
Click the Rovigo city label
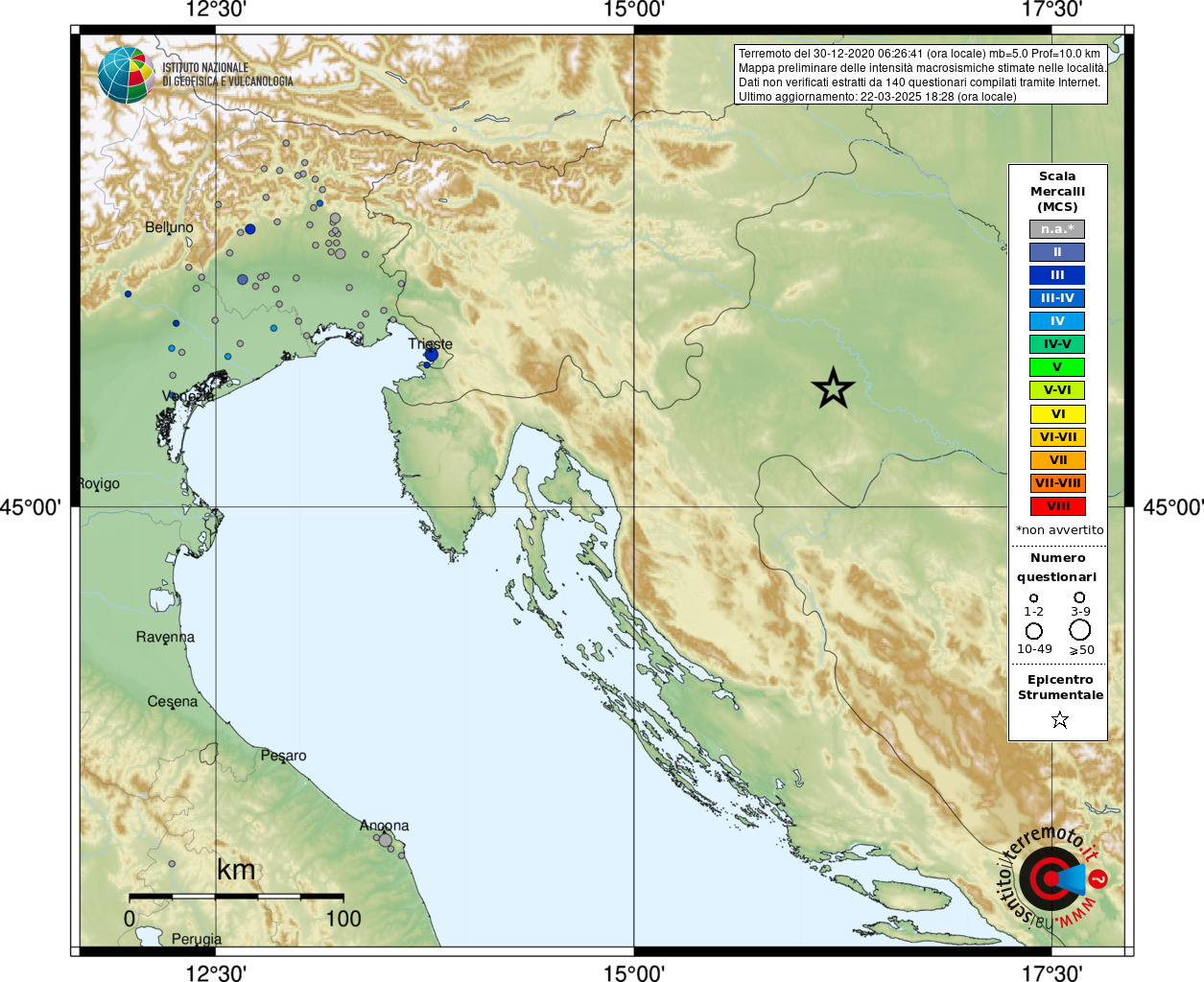[99, 483]
